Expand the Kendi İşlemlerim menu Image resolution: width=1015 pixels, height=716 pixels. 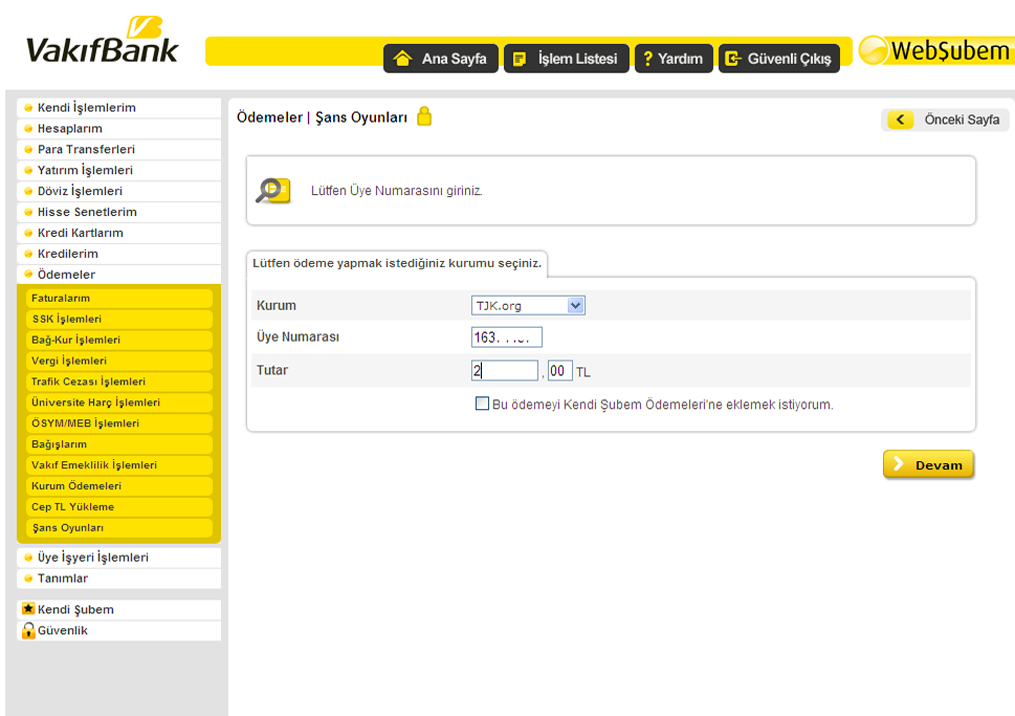[x=118, y=107]
